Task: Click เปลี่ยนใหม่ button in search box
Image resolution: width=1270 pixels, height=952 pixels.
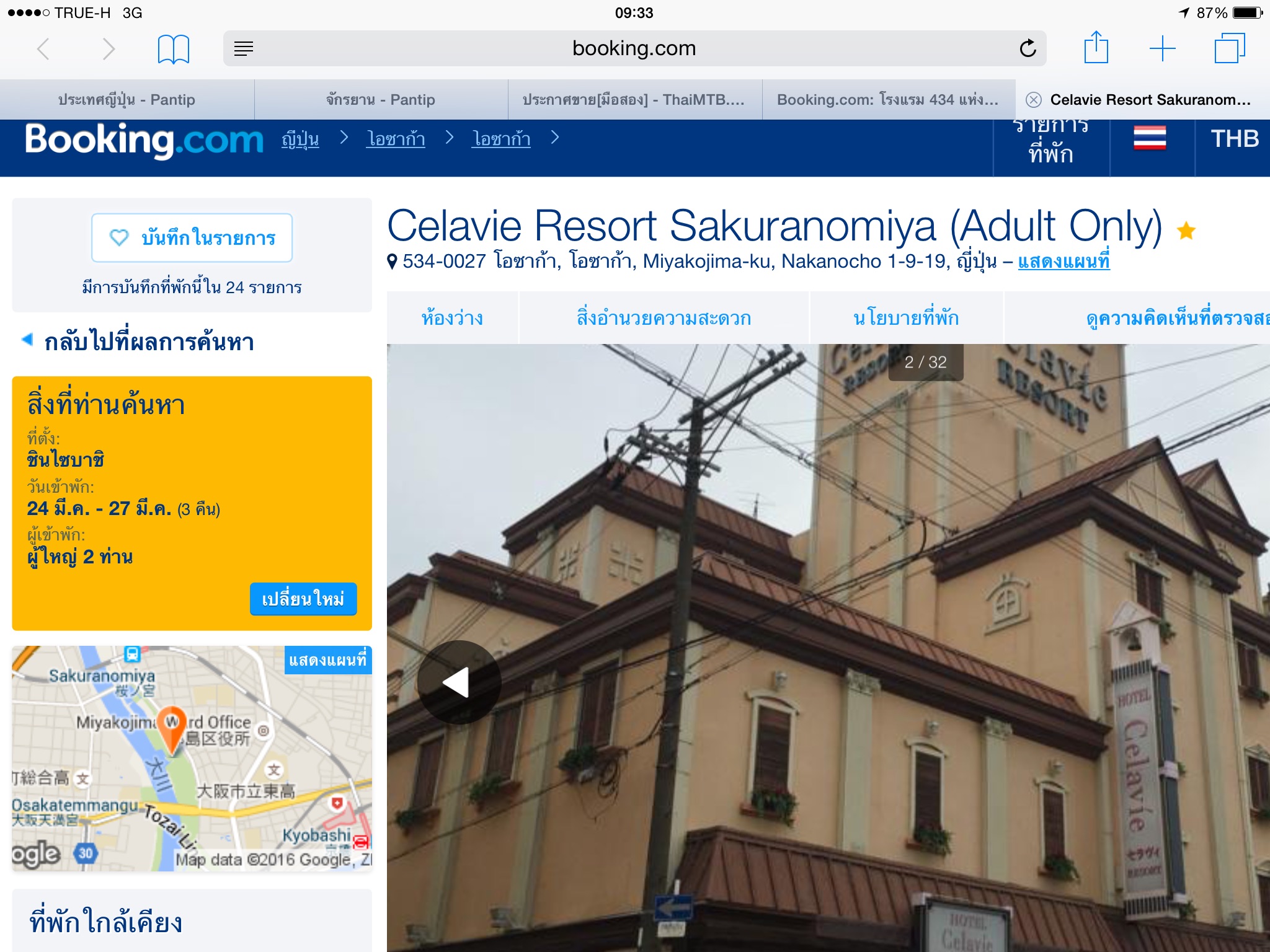Action: [x=303, y=599]
